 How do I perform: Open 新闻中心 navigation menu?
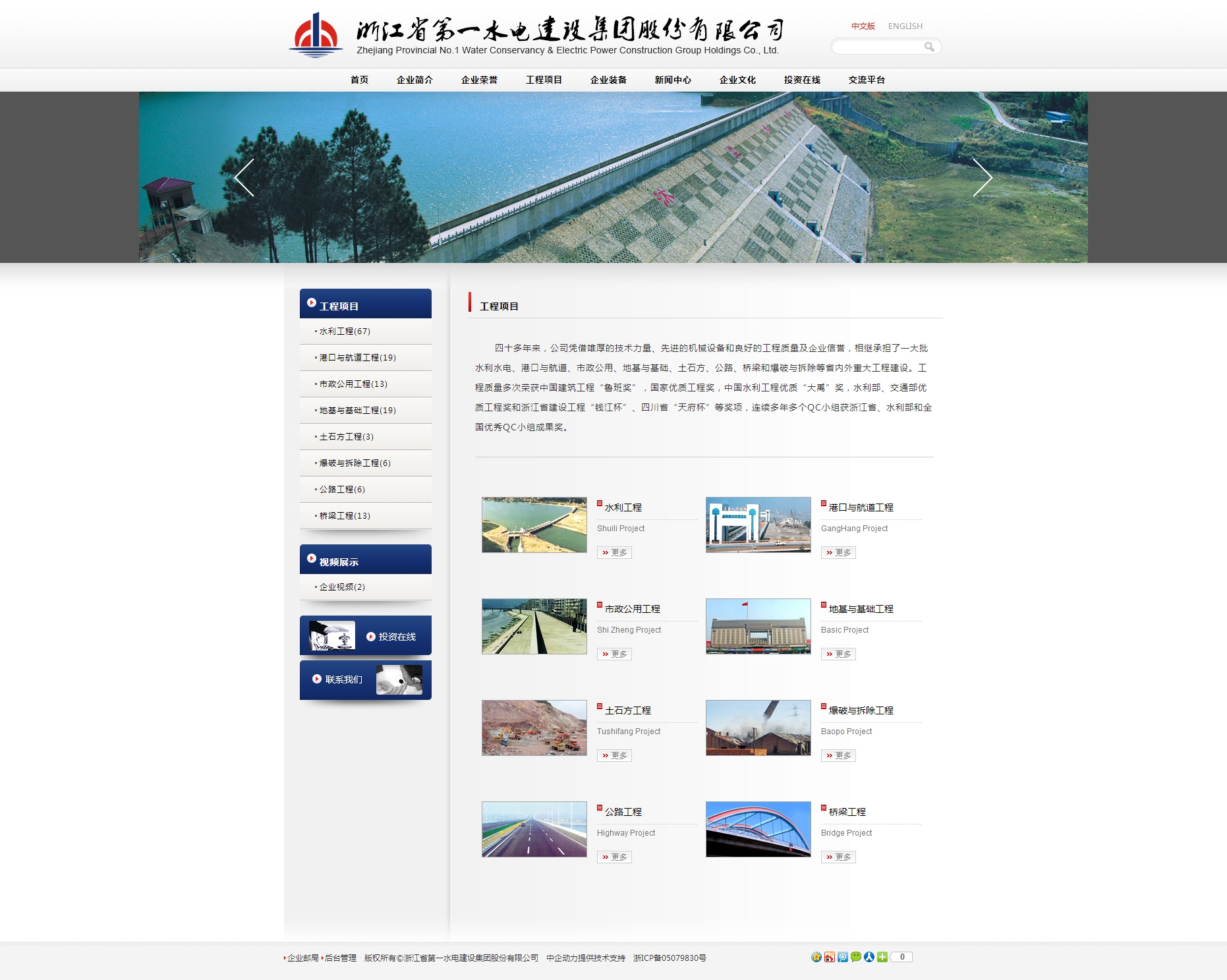coord(673,80)
